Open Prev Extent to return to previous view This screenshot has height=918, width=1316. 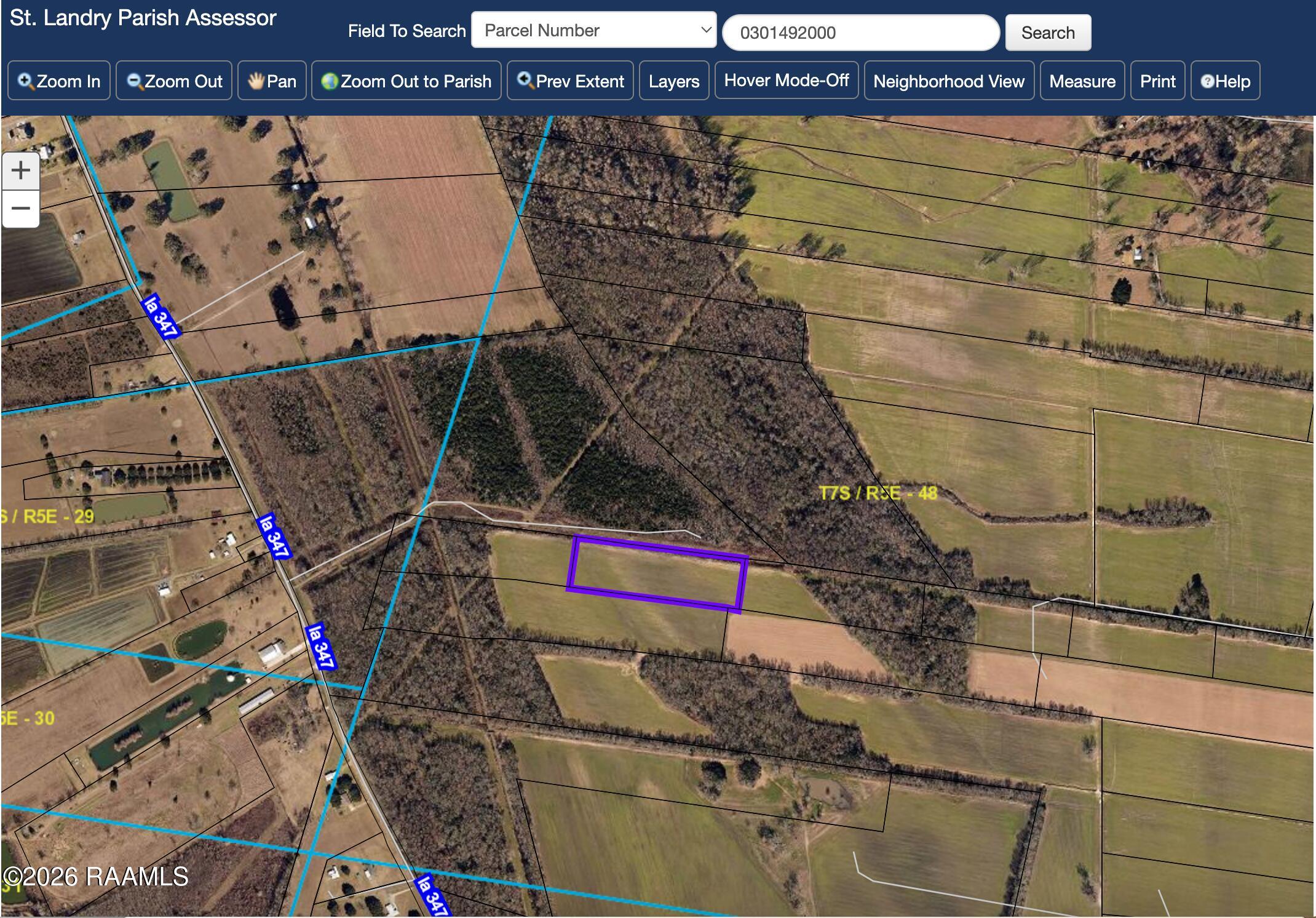(569, 81)
